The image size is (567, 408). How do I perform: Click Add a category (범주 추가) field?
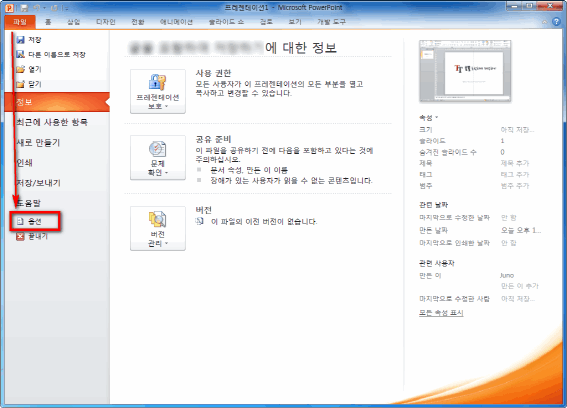(x=515, y=186)
